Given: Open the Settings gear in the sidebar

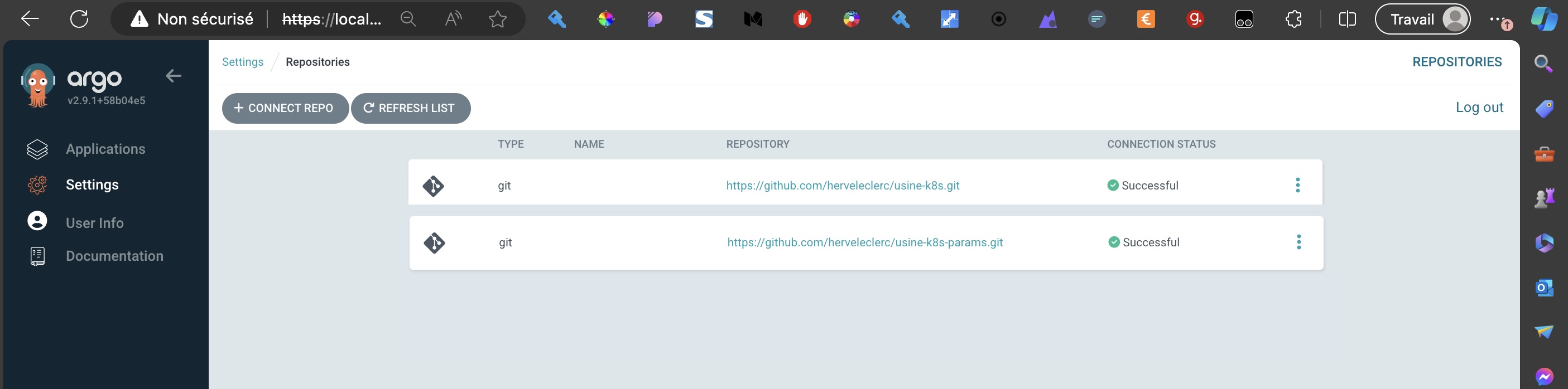Looking at the screenshot, I should (x=38, y=185).
